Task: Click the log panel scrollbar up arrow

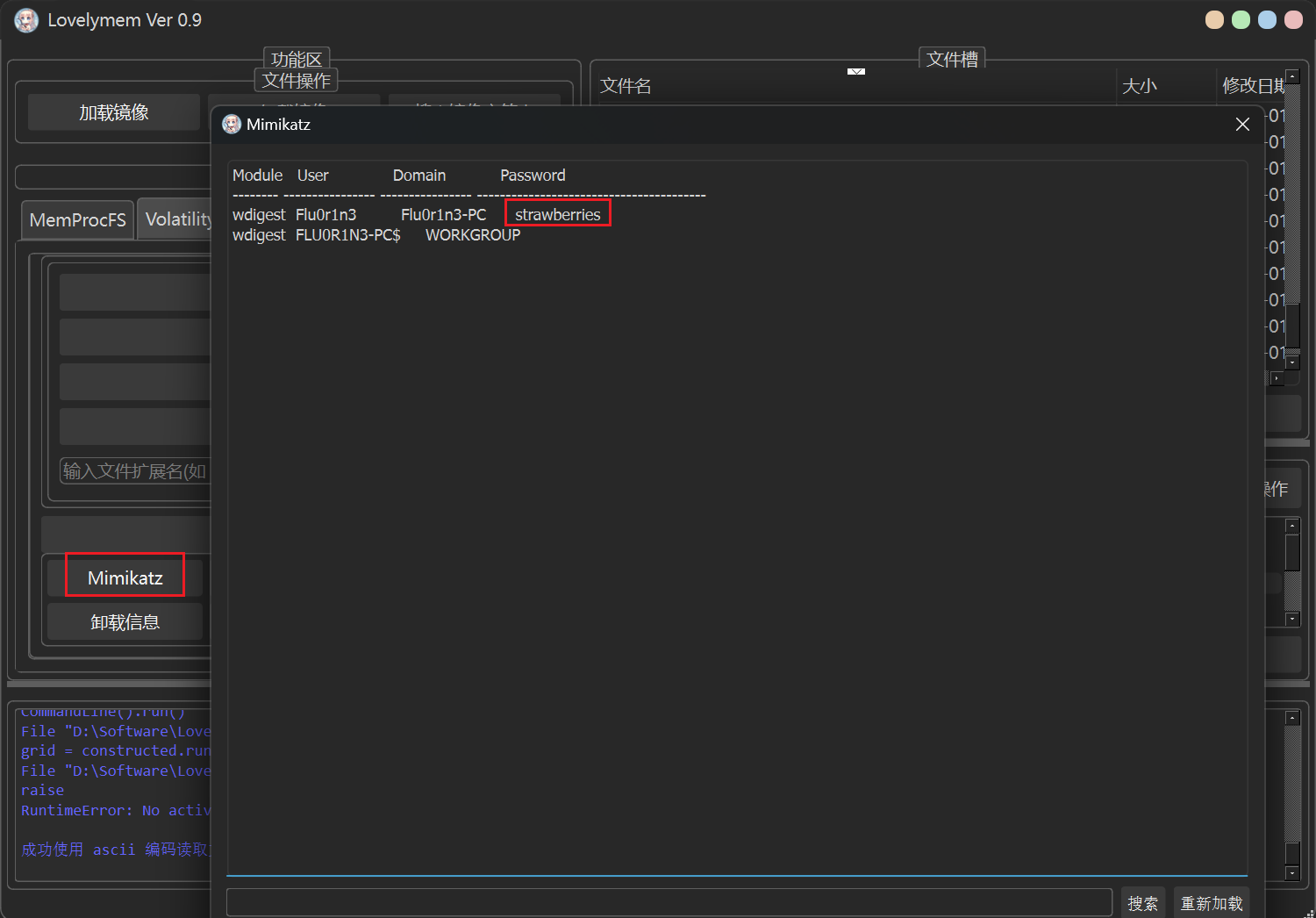Action: pyautogui.click(x=1292, y=718)
